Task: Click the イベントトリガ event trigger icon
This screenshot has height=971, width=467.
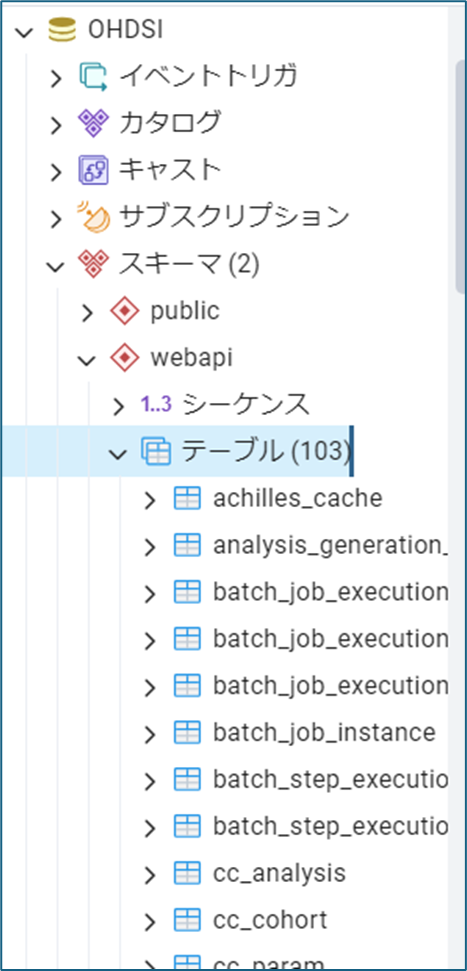Action: 94,76
